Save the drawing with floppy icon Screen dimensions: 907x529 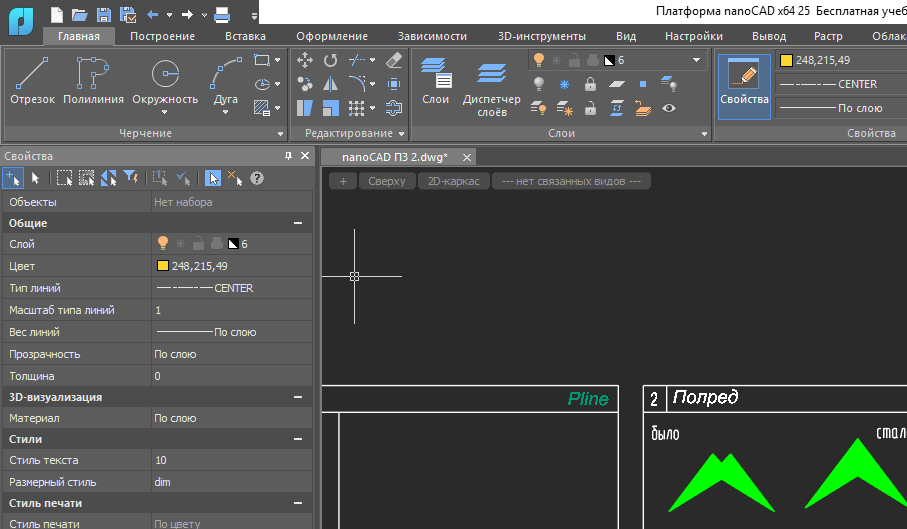tap(104, 14)
